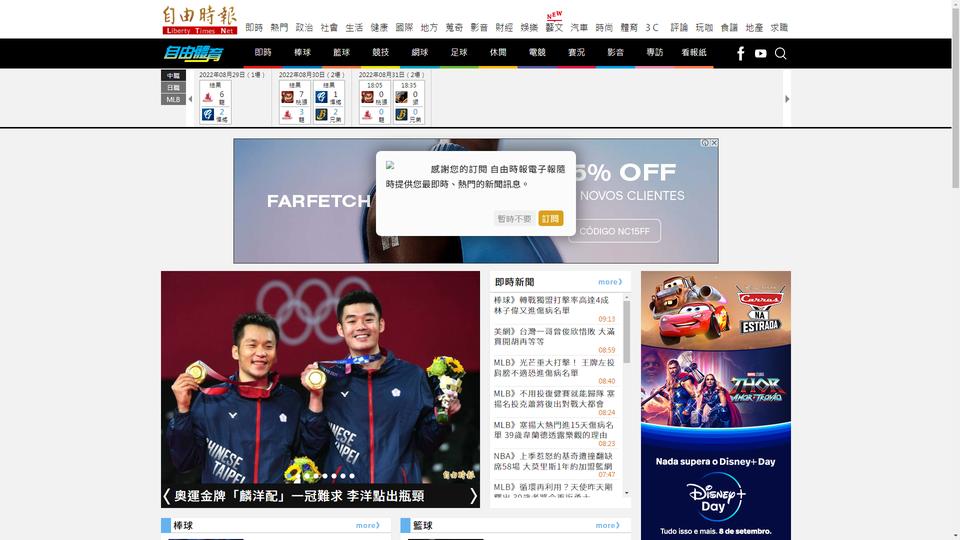Open 娛樂 in the top site menu
960x540 pixels.
[x=529, y=28]
